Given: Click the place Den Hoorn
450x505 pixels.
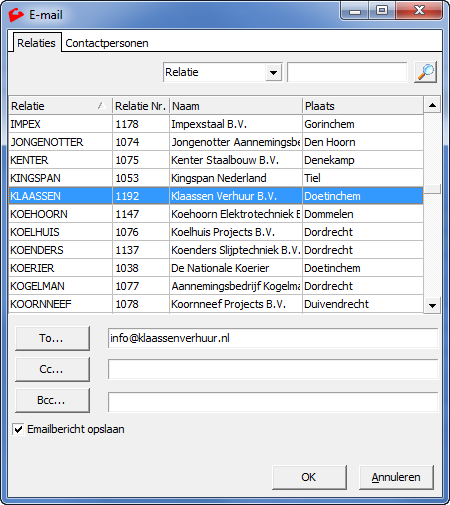Looking at the screenshot, I should [330, 142].
